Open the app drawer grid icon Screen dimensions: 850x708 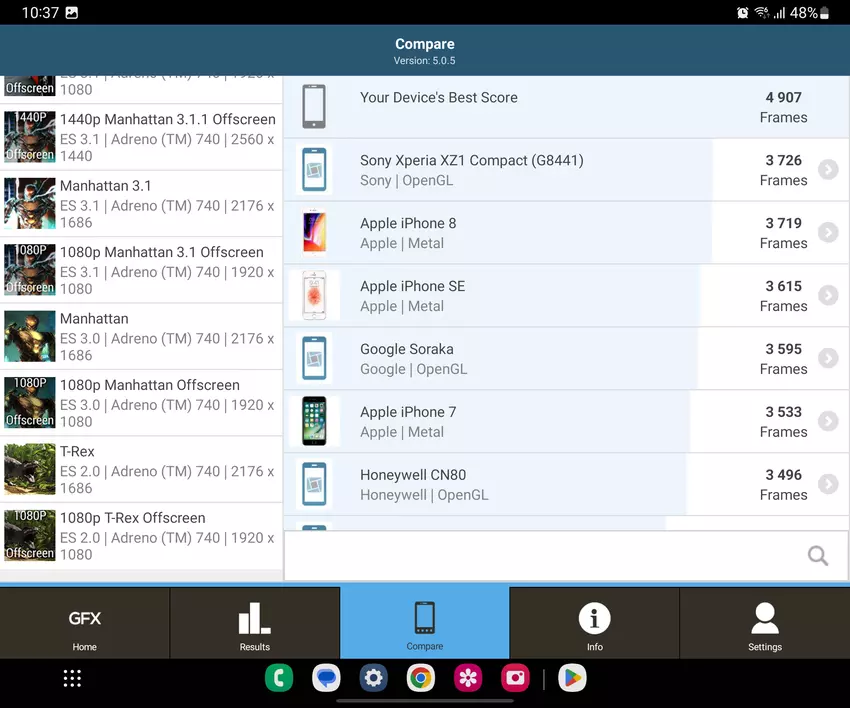coord(72,679)
